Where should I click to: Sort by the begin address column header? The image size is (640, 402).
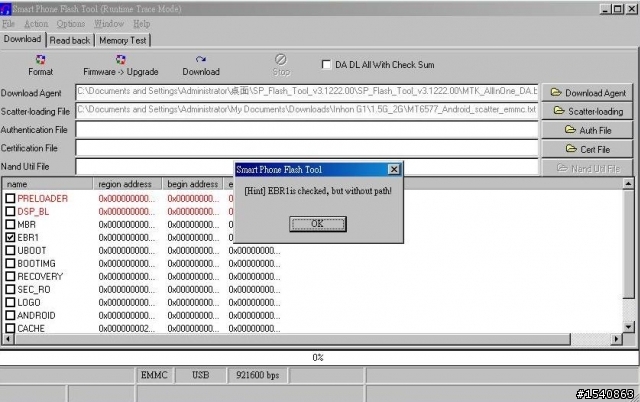[193, 184]
